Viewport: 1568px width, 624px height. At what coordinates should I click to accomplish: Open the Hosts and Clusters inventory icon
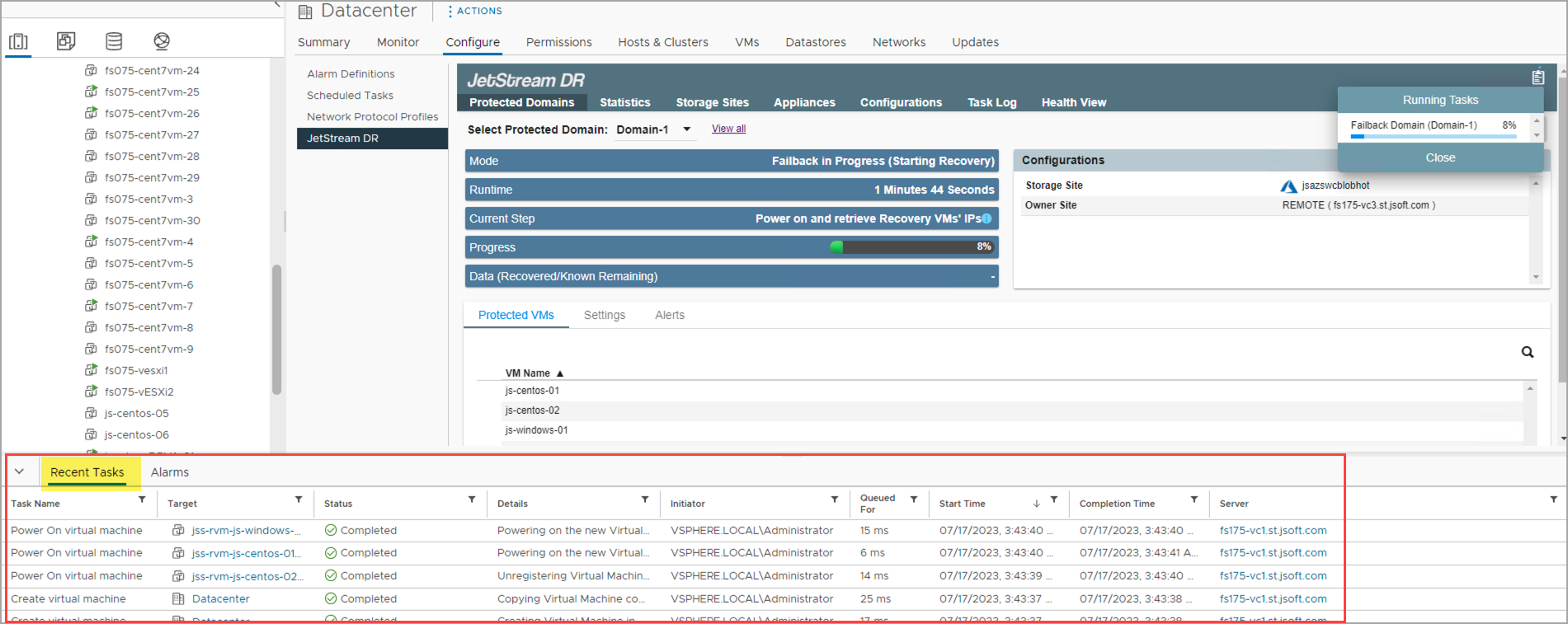(x=18, y=41)
